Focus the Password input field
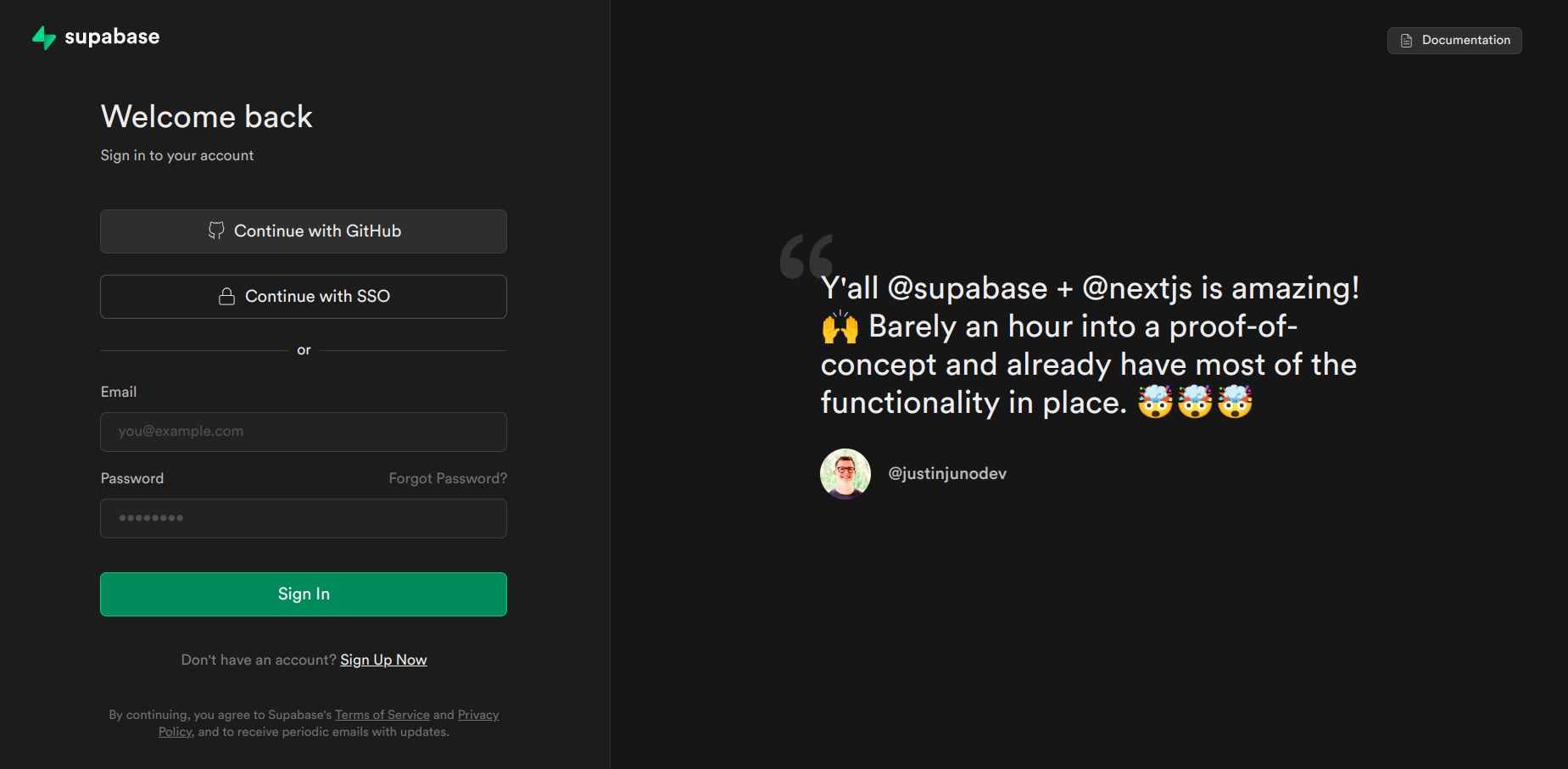The width and height of the screenshot is (1568, 769). click(x=304, y=518)
